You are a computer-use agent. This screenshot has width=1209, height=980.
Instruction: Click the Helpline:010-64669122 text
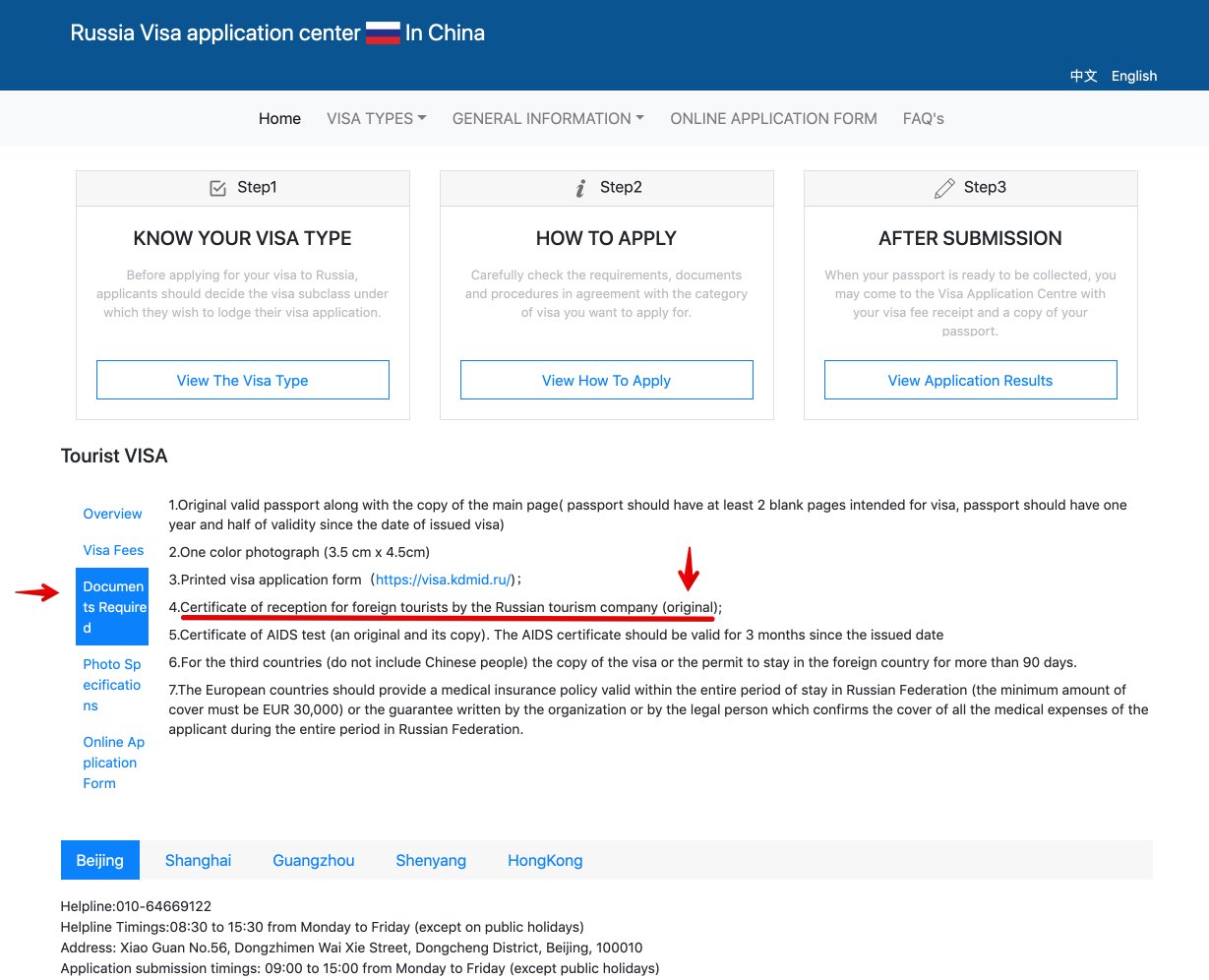pos(136,906)
